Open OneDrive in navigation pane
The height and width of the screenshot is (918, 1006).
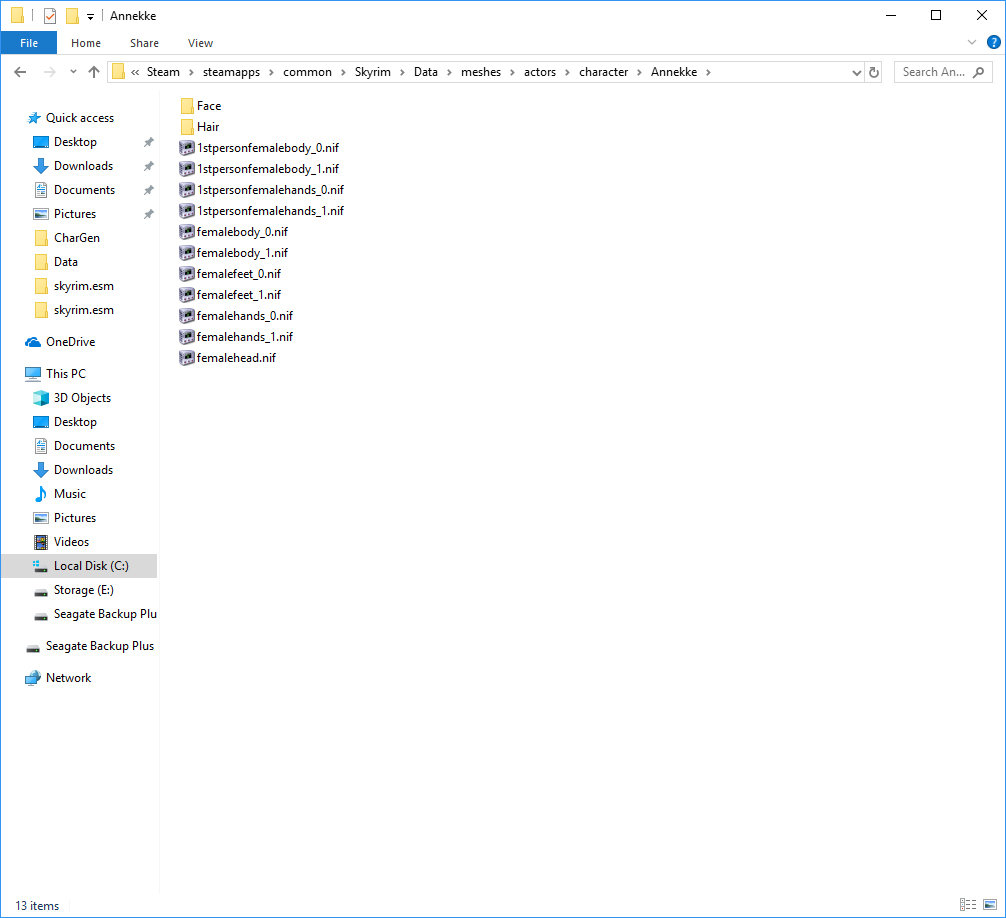tap(60, 343)
